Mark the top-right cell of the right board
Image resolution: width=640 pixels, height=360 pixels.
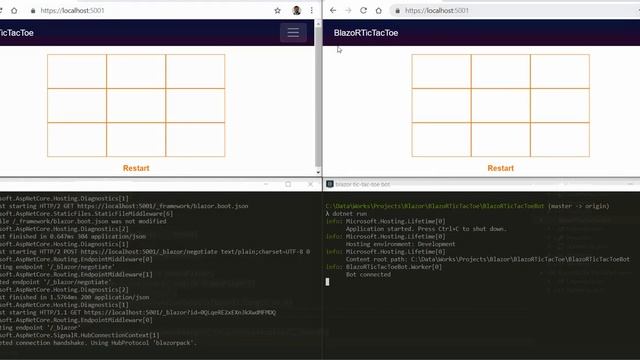click(560, 71)
